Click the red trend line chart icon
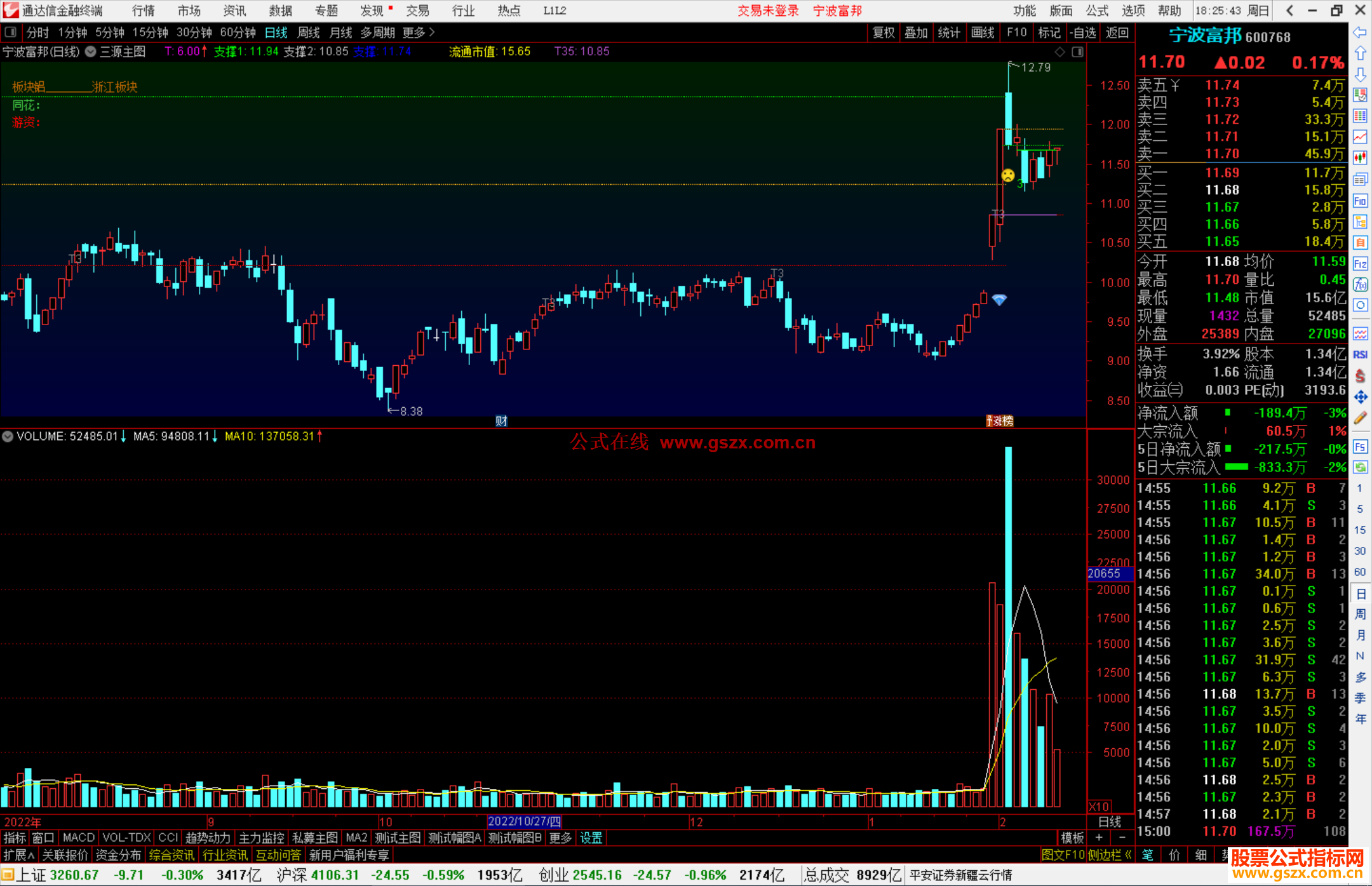The height and width of the screenshot is (886, 1372). 1360,137
